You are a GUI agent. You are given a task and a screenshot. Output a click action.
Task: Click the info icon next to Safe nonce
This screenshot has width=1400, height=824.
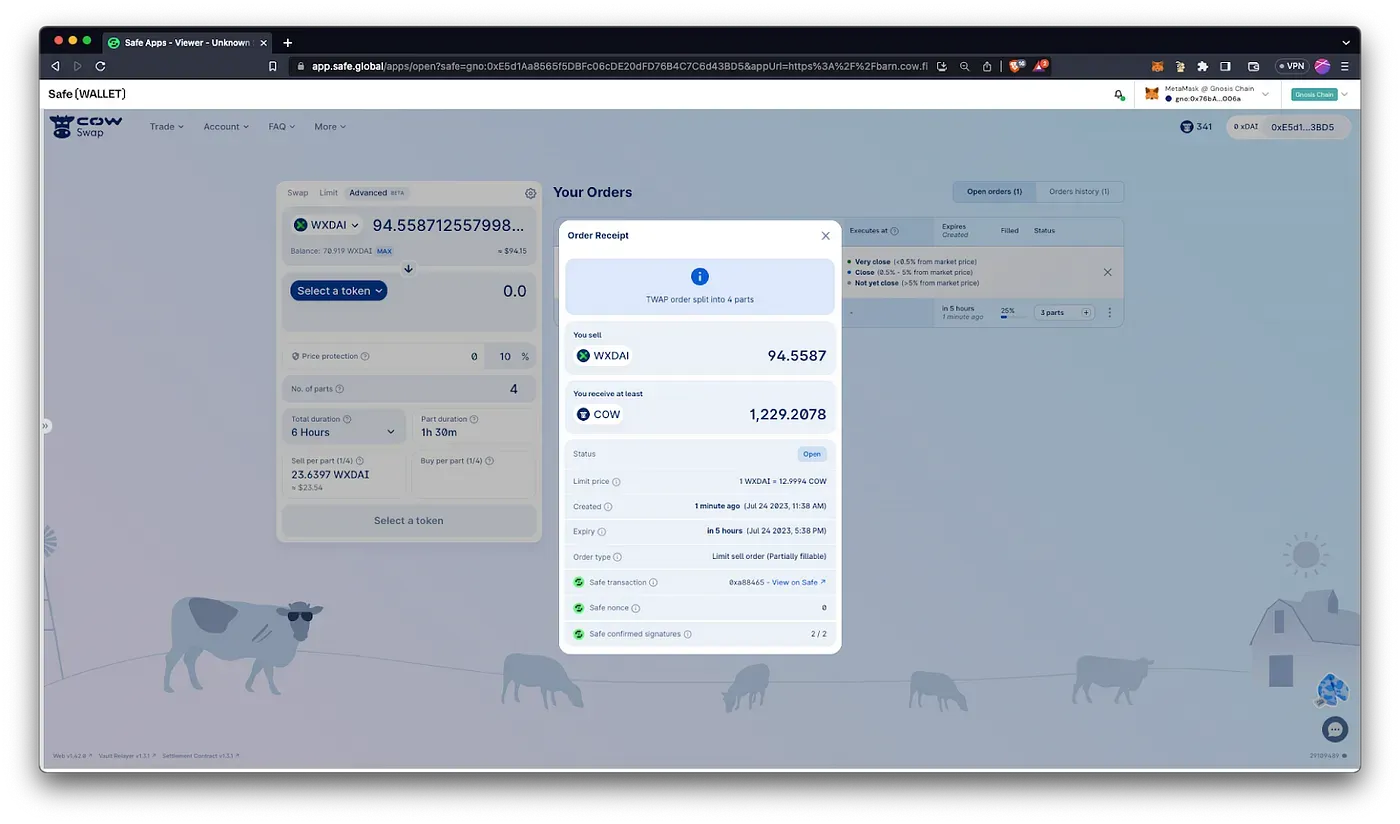pos(636,608)
